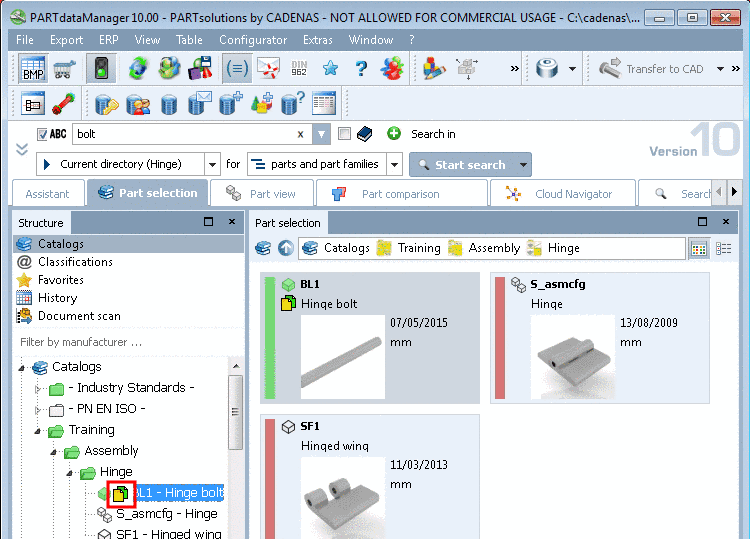Expand the Industry Standards tree node
The width and height of the screenshot is (750, 539).
tap(38, 389)
